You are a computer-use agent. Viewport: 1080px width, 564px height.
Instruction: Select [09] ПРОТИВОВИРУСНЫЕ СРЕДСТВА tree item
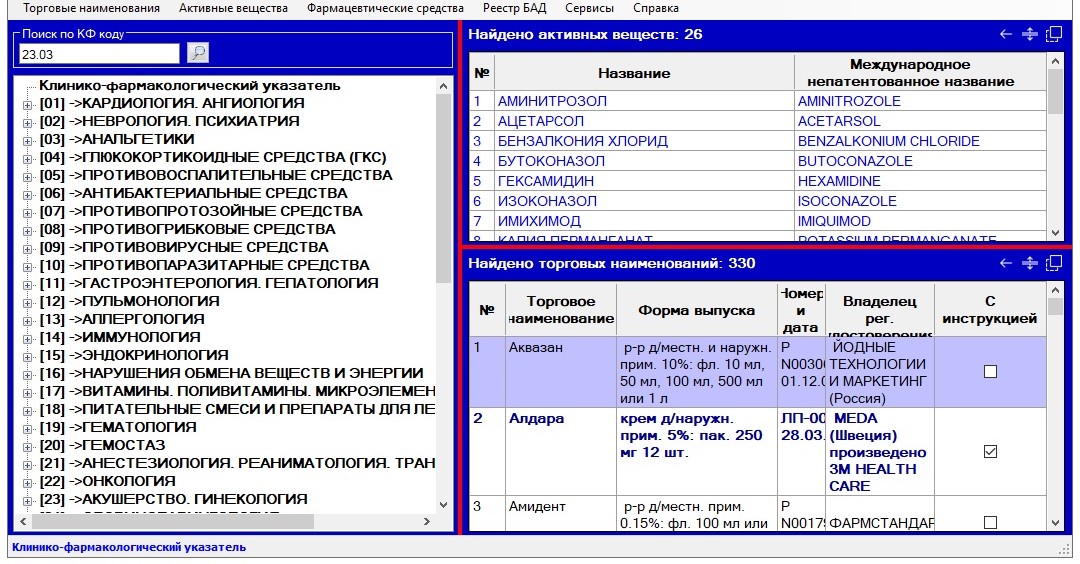[x=184, y=247]
